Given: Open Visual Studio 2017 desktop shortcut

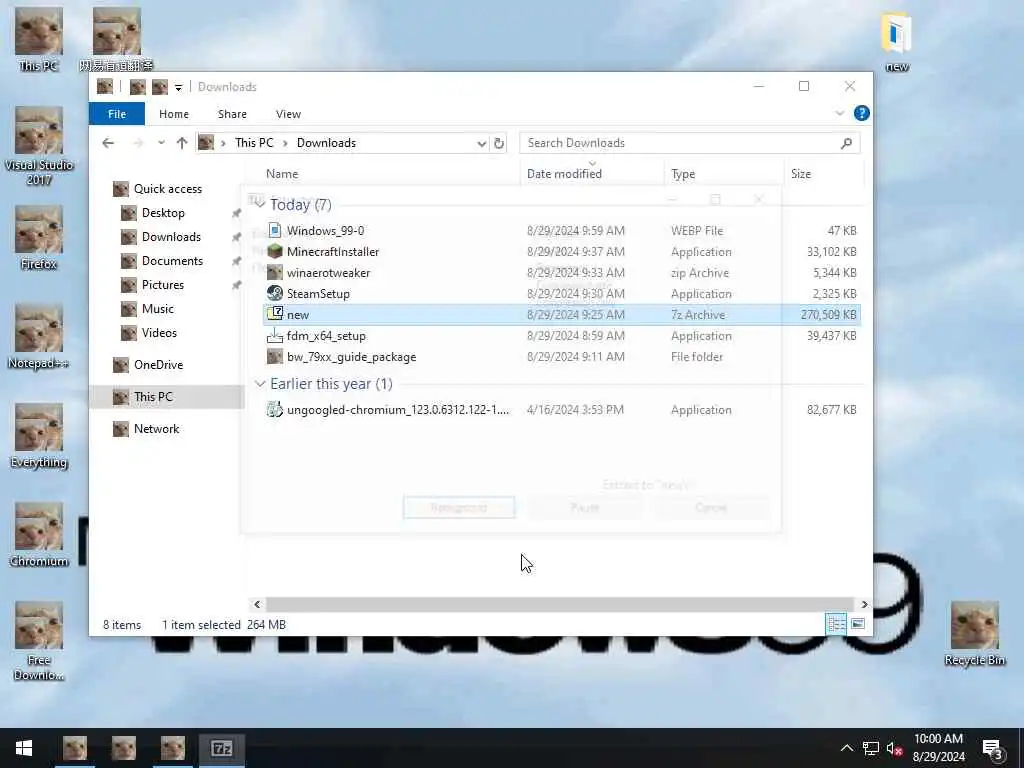Looking at the screenshot, I should 39,146.
